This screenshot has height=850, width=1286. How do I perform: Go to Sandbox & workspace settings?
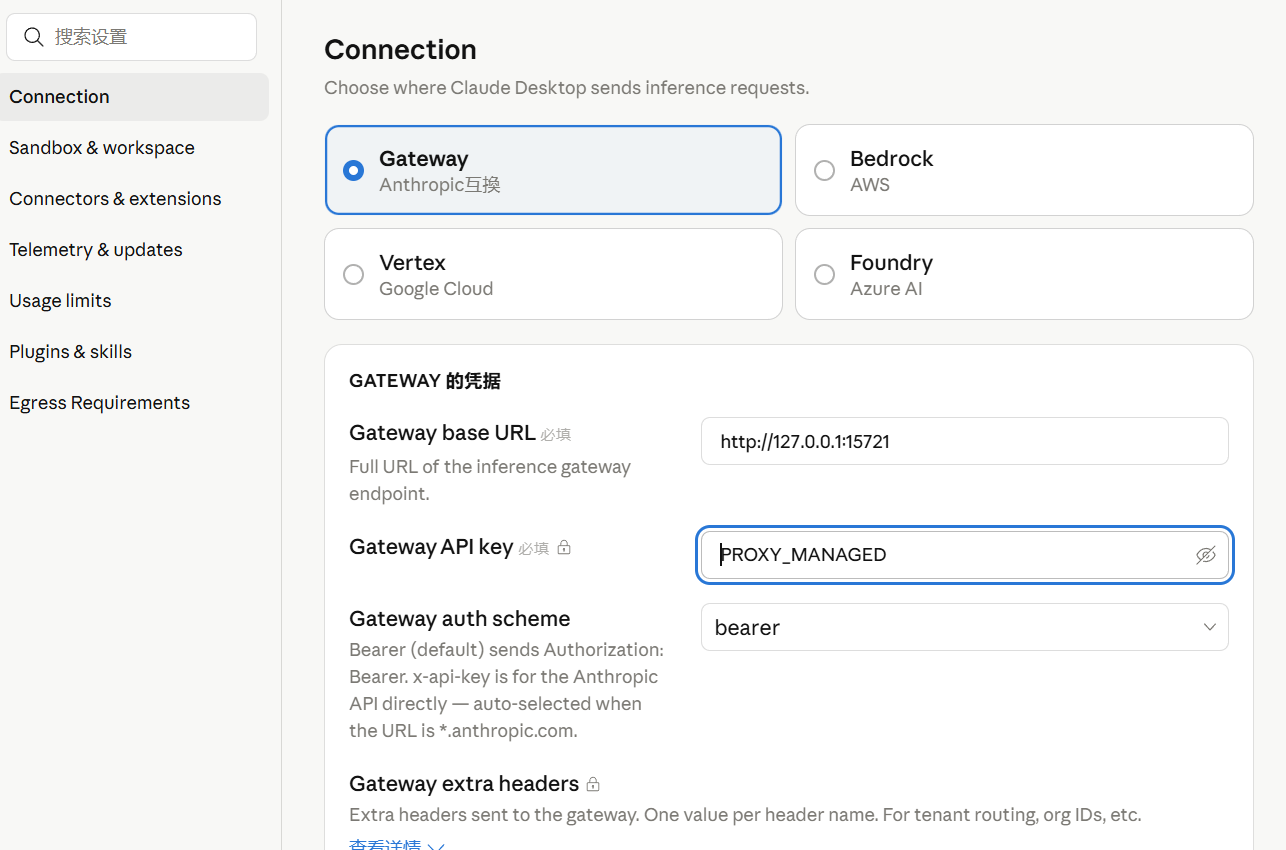pyautogui.click(x=135, y=148)
